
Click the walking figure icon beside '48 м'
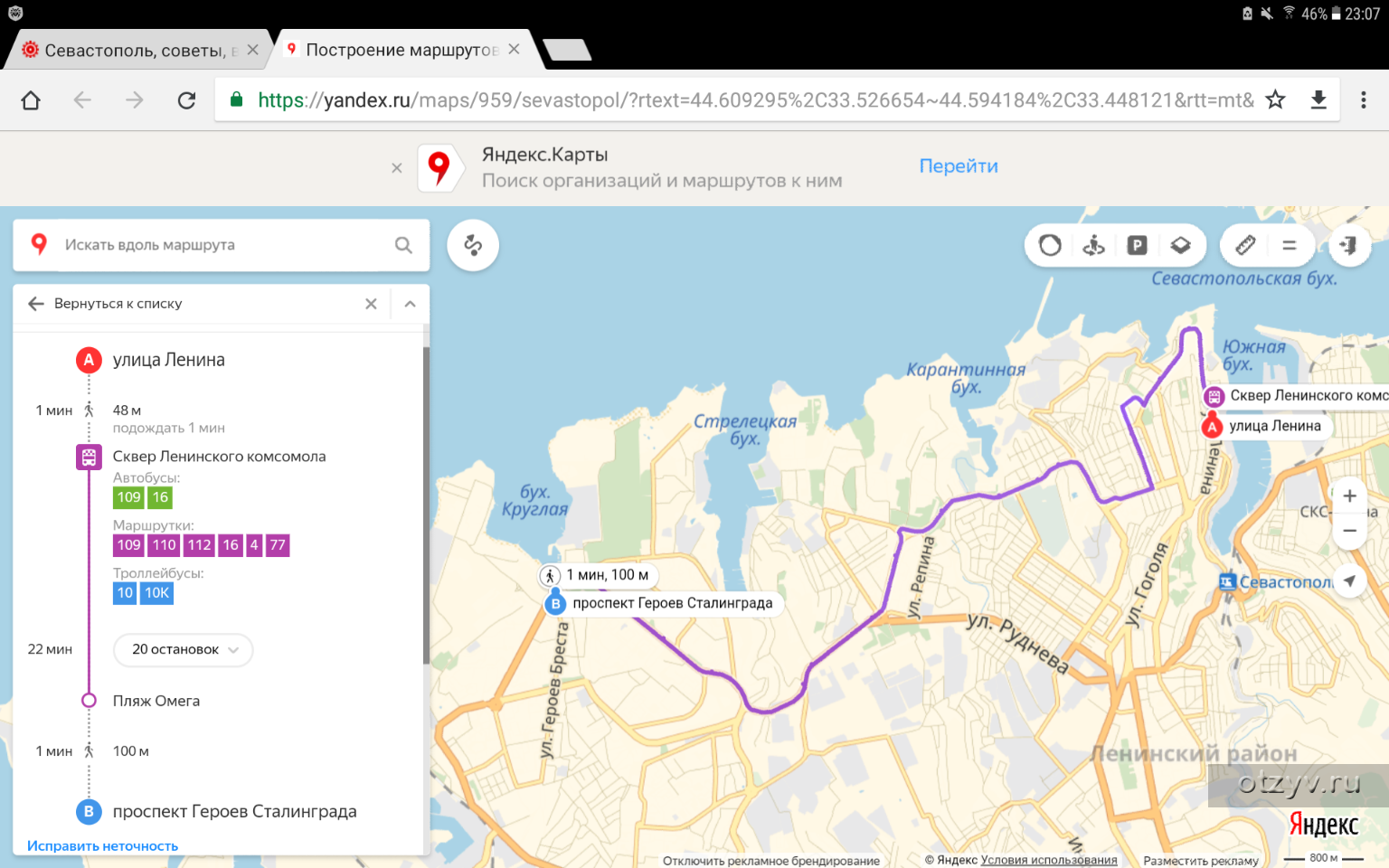click(x=89, y=410)
